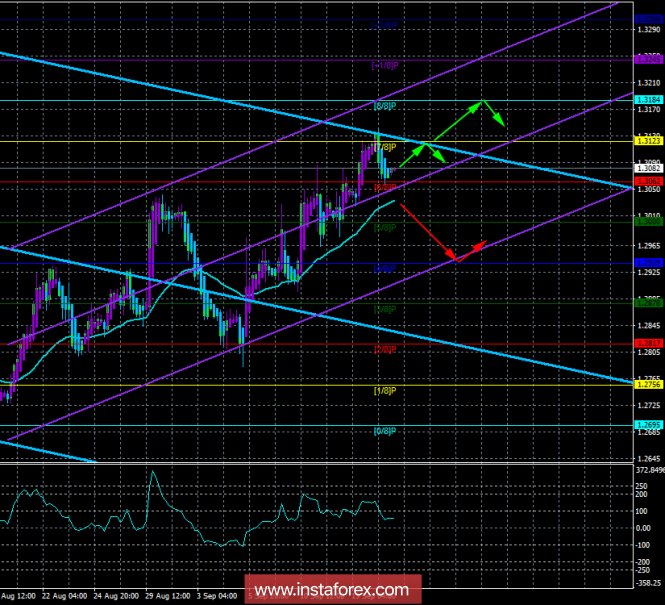
Task: Select the [3/8]P Murray level label
Action: click(385, 309)
